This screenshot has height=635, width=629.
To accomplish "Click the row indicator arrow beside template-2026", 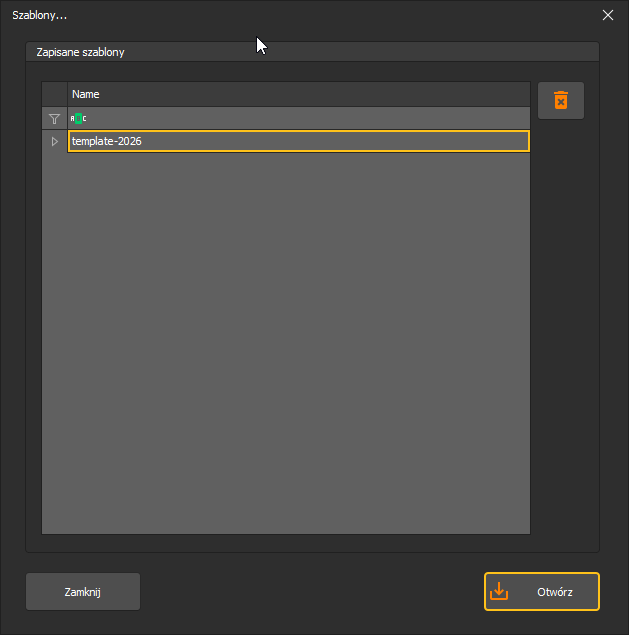I will click(55, 141).
